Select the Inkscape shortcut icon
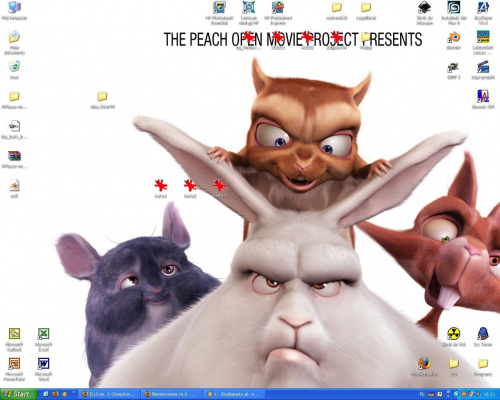This screenshot has width=500, height=400. [424, 7]
